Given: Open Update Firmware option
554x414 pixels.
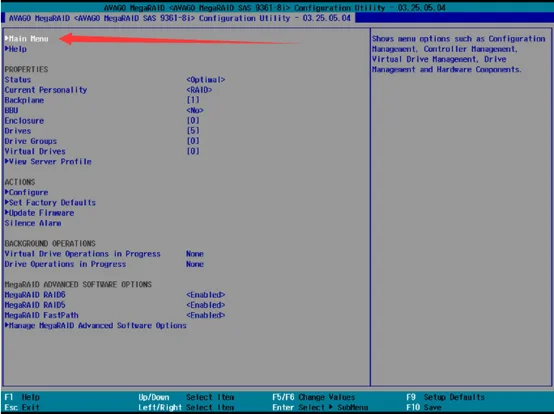Looking at the screenshot, I should click(40, 213).
